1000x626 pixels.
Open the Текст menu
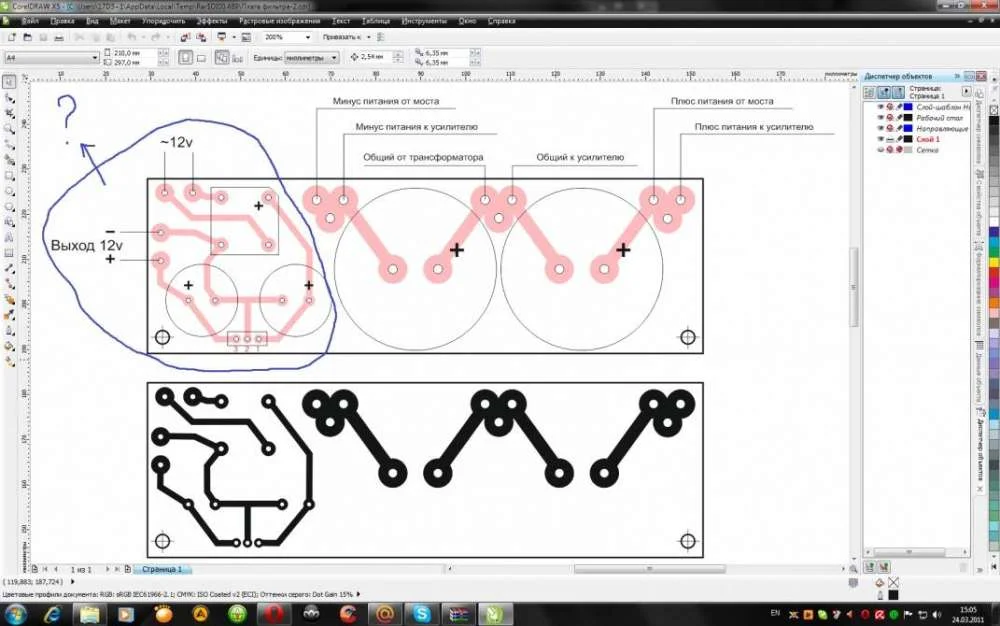coord(341,21)
